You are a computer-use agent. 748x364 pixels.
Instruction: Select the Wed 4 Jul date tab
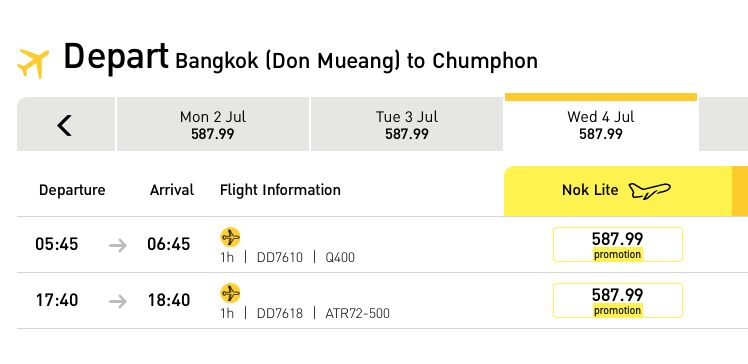[x=601, y=125]
